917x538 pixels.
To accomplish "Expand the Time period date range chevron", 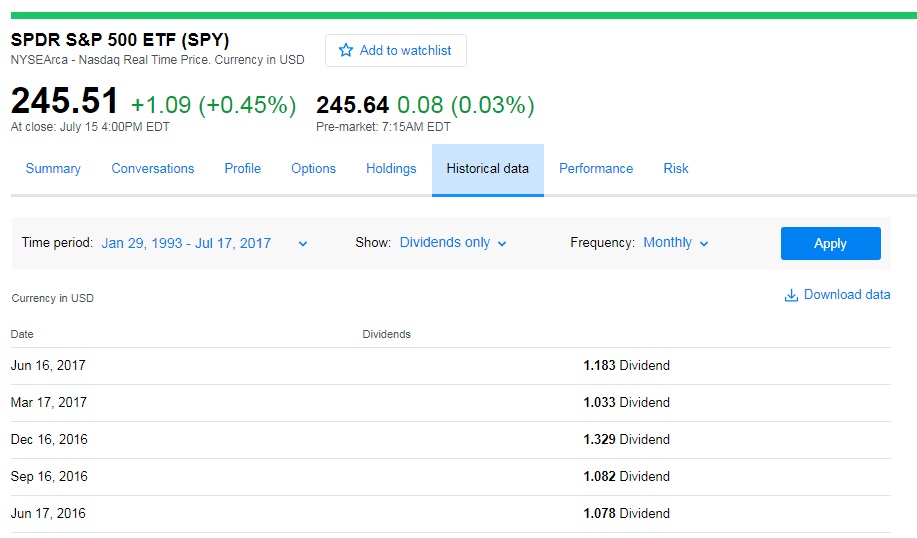I will coord(303,243).
